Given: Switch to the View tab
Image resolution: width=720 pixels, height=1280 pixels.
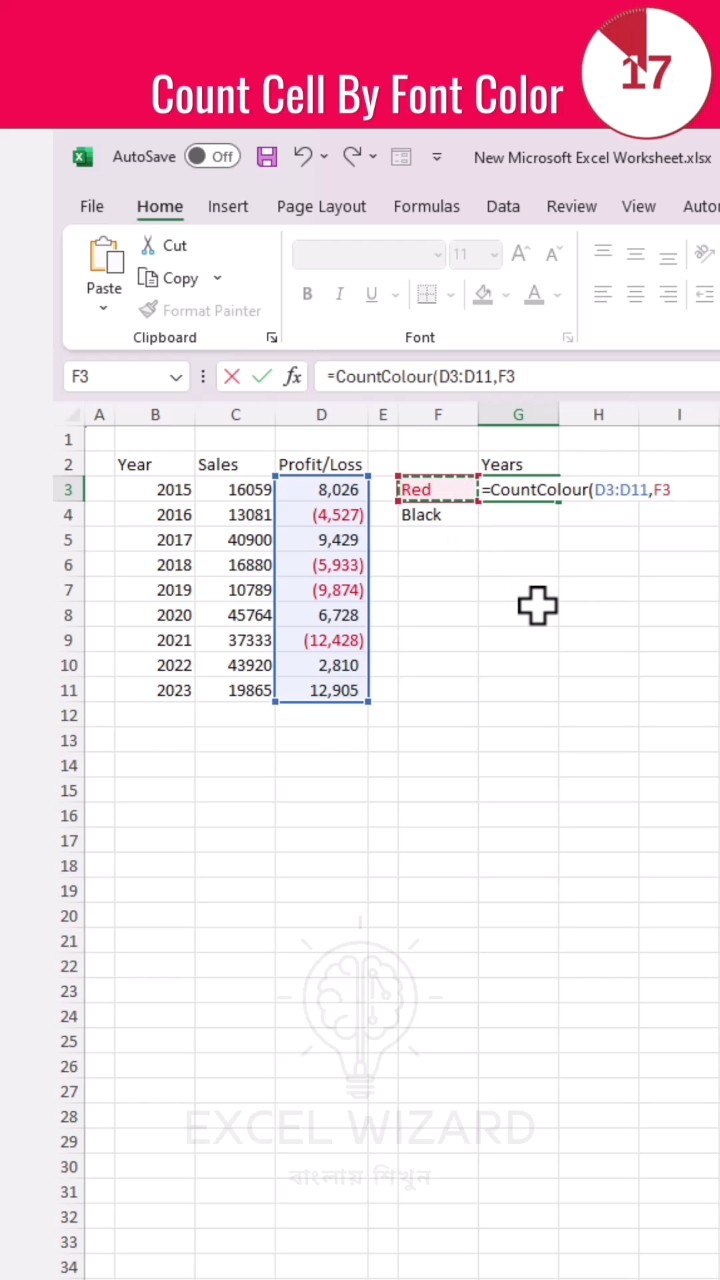Looking at the screenshot, I should coord(639,206).
